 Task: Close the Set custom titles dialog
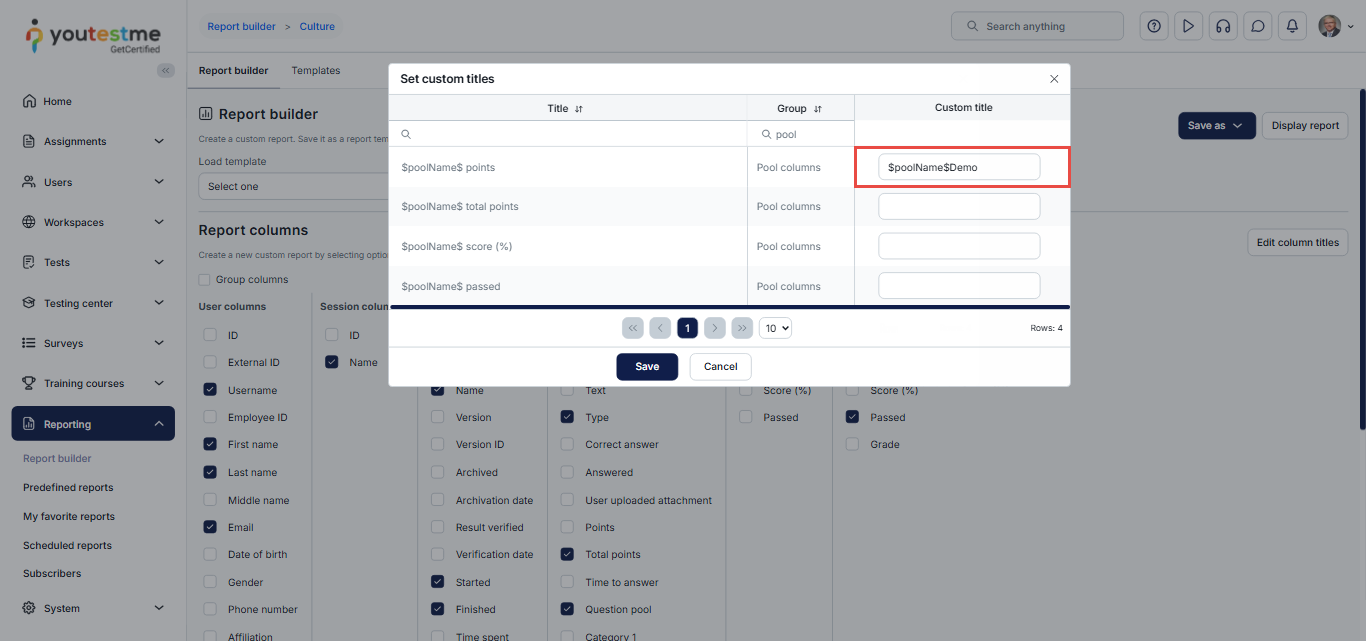1053,79
